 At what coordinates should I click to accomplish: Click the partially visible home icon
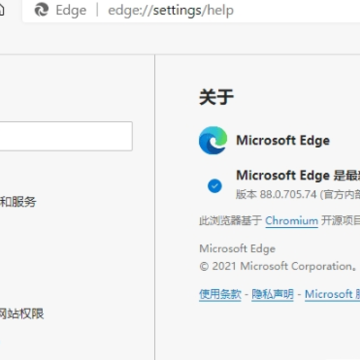pos(2,10)
